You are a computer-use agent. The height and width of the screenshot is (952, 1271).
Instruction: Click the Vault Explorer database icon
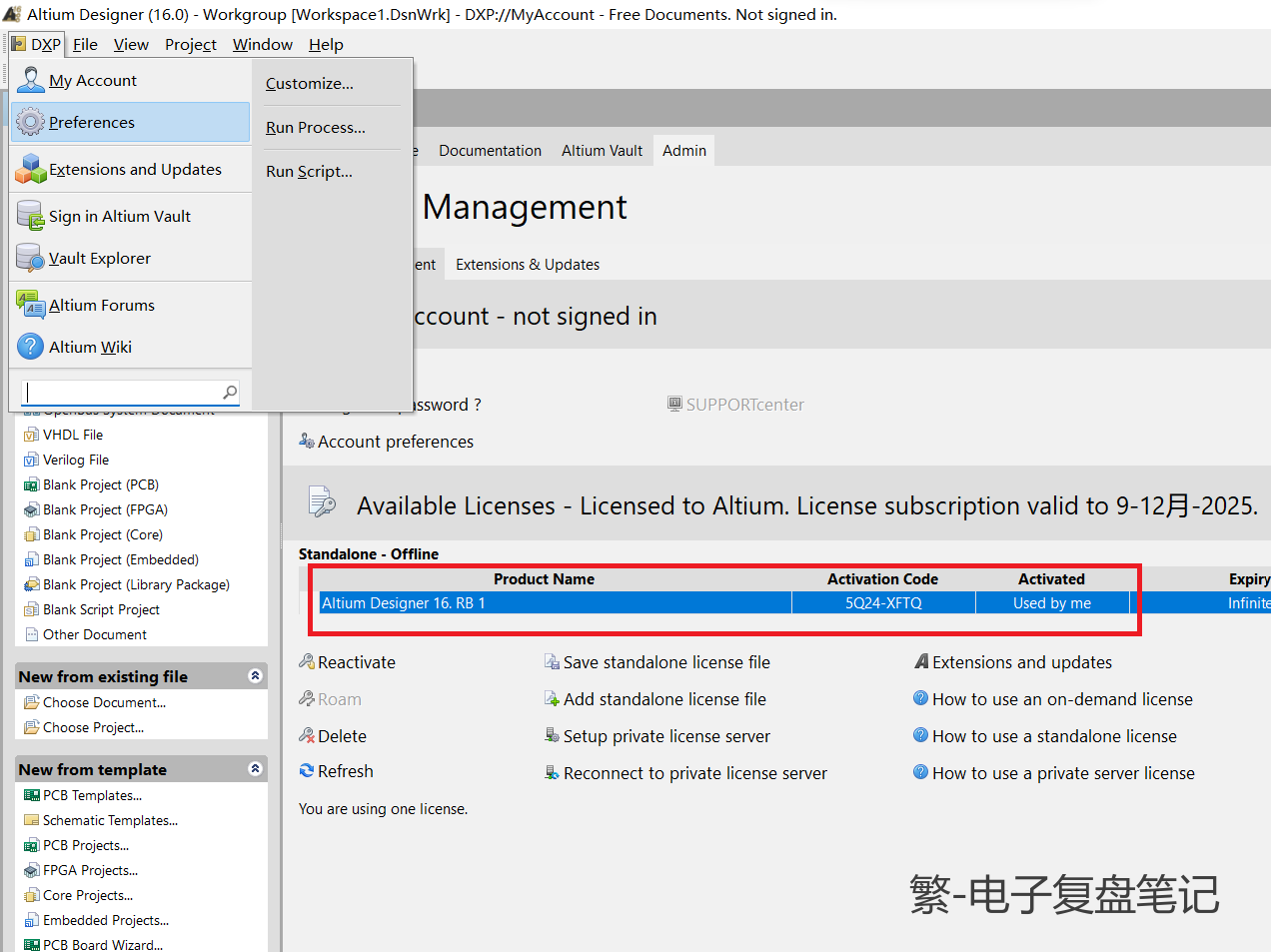[x=31, y=258]
